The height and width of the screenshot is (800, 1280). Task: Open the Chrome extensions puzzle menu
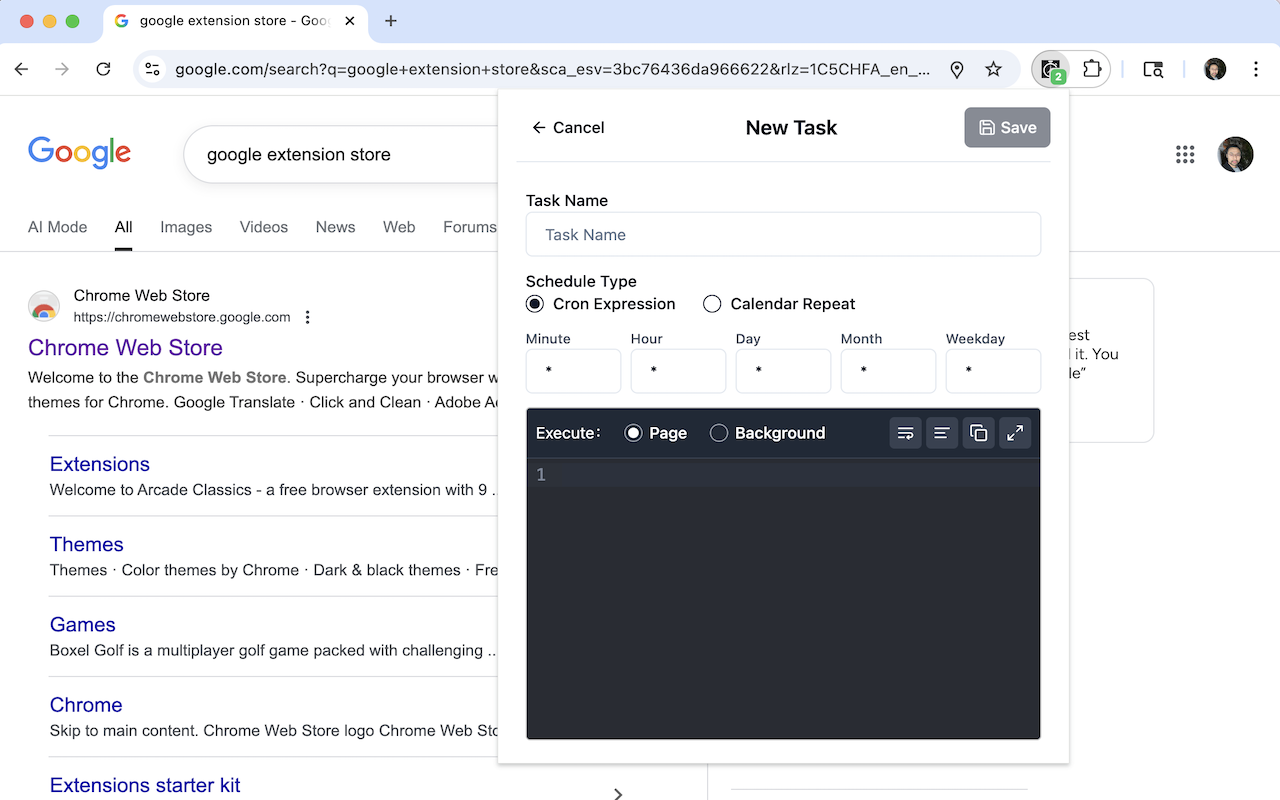(1093, 69)
